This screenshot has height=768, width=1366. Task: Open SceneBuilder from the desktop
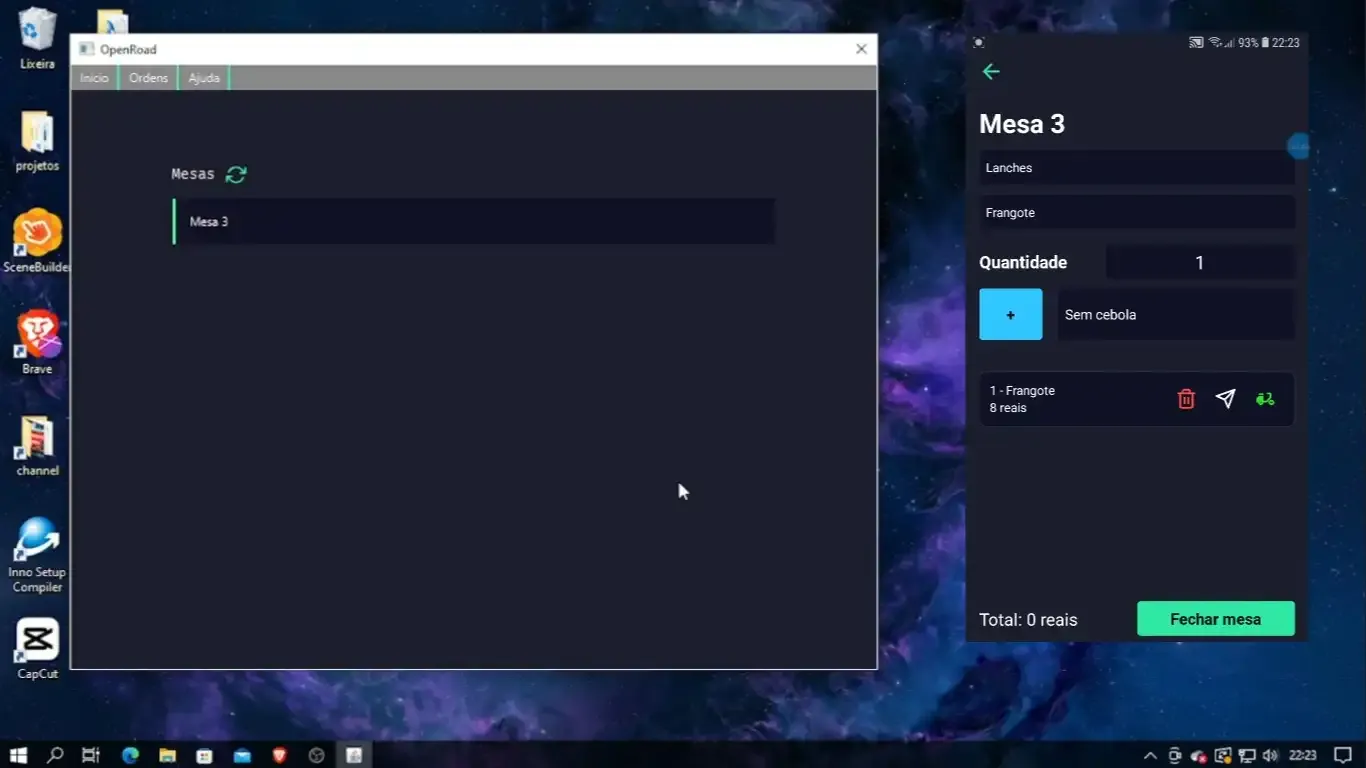(38, 234)
